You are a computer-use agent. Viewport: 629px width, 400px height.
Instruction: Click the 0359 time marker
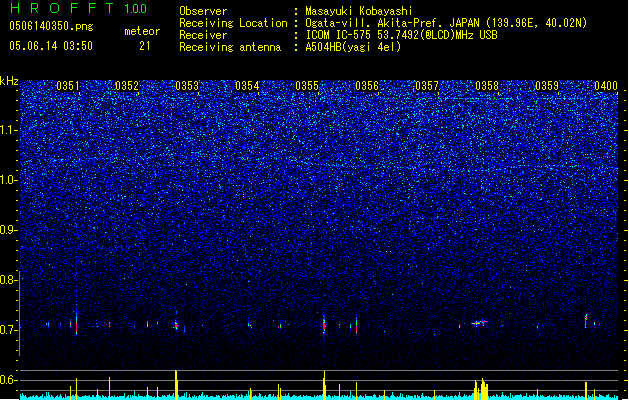coord(547,86)
